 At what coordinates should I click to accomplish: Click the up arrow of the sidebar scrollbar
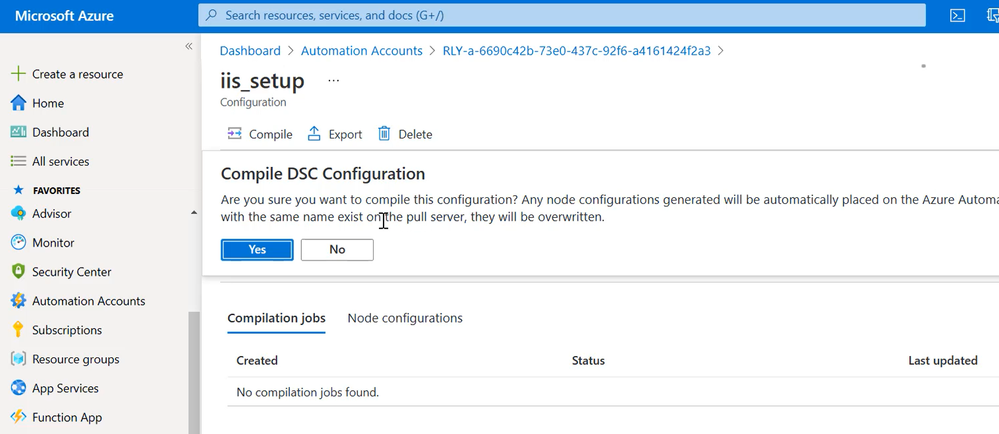point(194,213)
